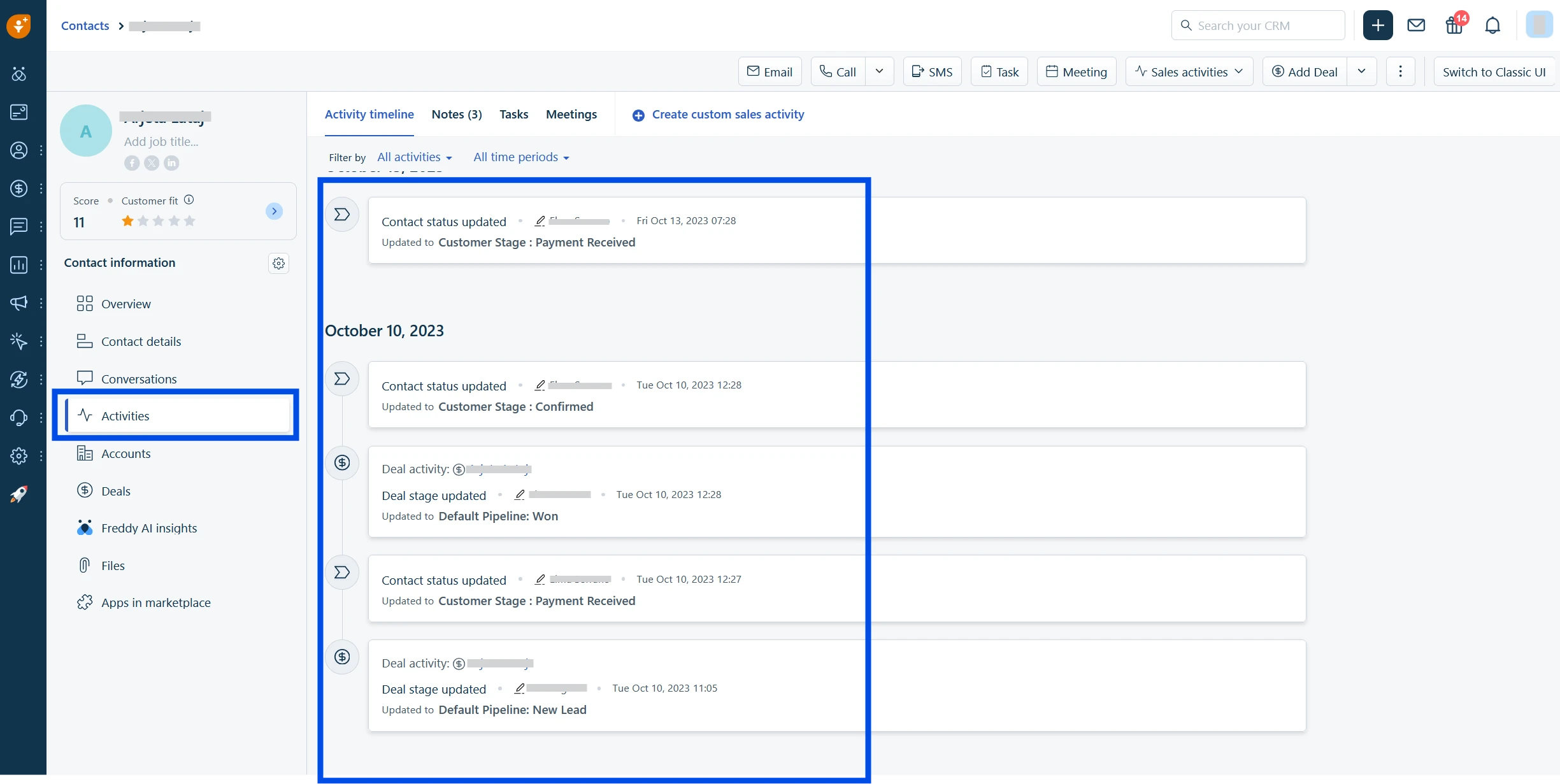This screenshot has height=784, width=1560.
Task: Open the All activities filter dropdown
Action: click(x=414, y=157)
